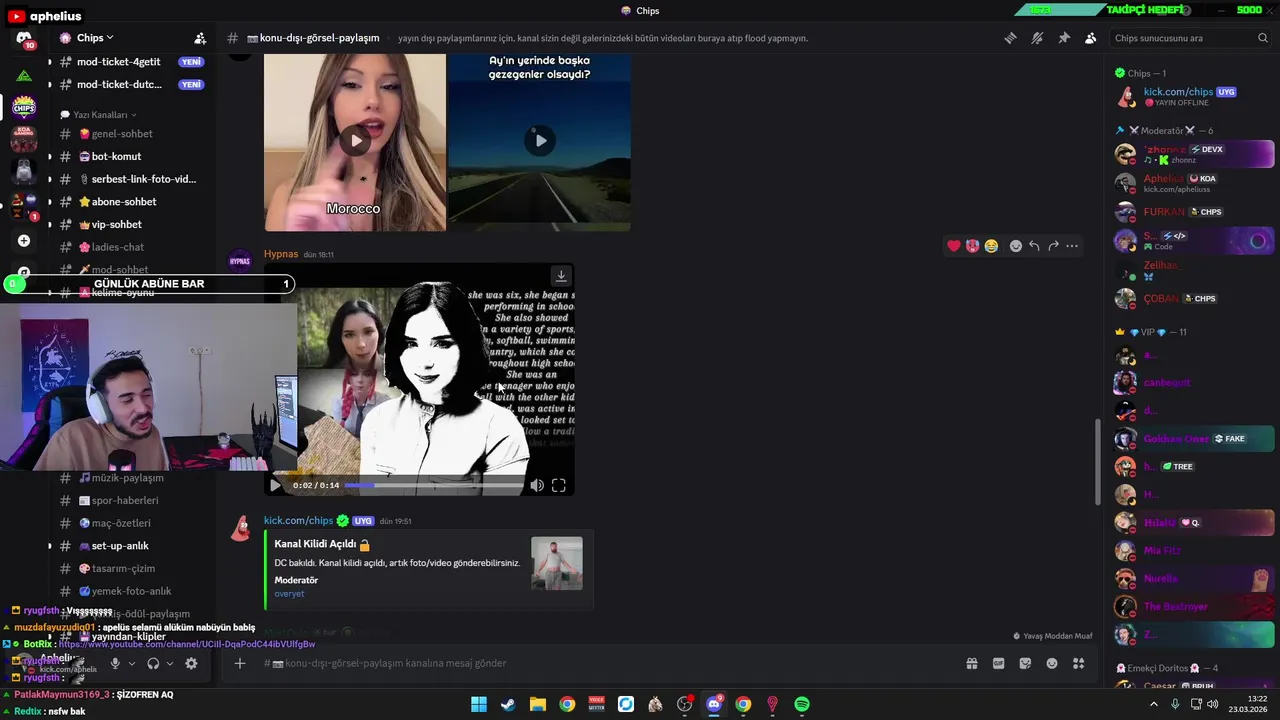Open Hypnas video in fullscreen
Viewport: 1280px width, 720px height.
(559, 485)
